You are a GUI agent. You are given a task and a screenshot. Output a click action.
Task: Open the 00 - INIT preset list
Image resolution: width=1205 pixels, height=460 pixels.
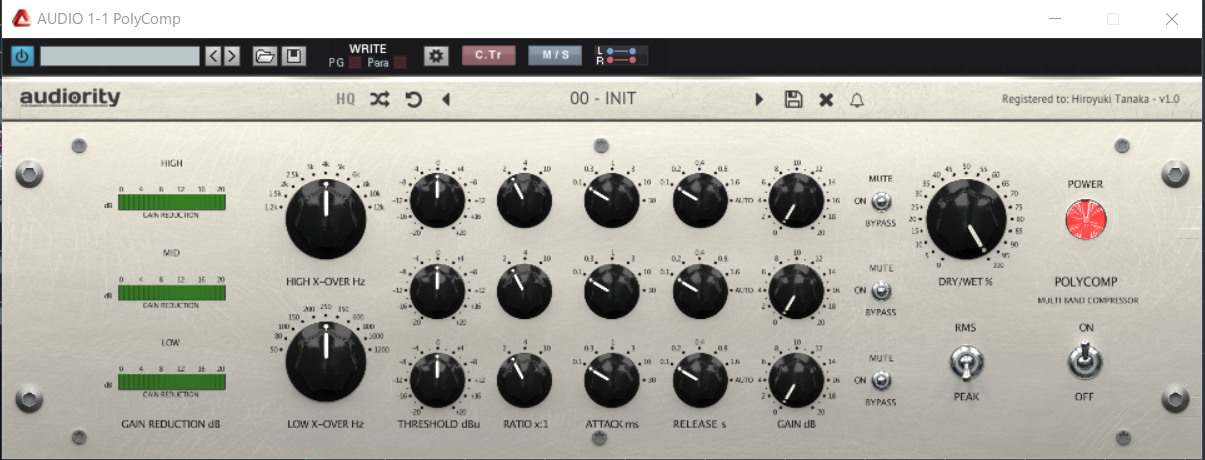point(603,99)
